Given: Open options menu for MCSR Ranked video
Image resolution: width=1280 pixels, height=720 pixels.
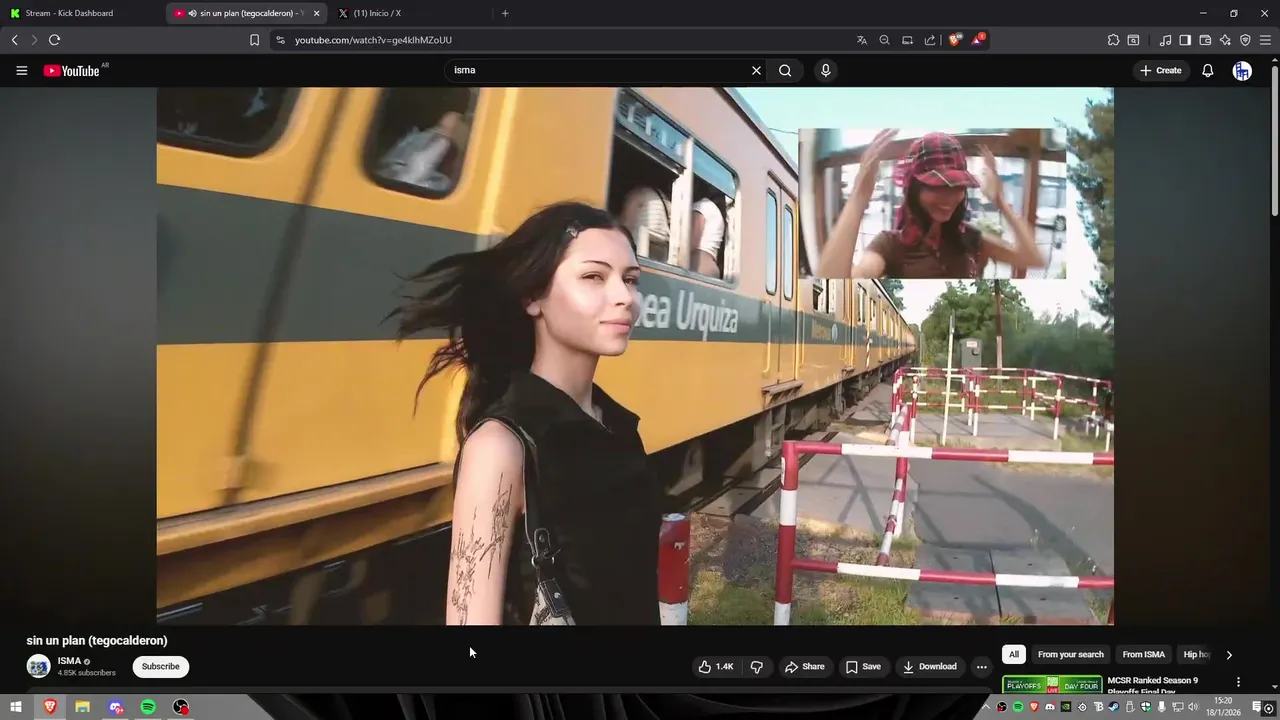Looking at the screenshot, I should [x=1238, y=682].
